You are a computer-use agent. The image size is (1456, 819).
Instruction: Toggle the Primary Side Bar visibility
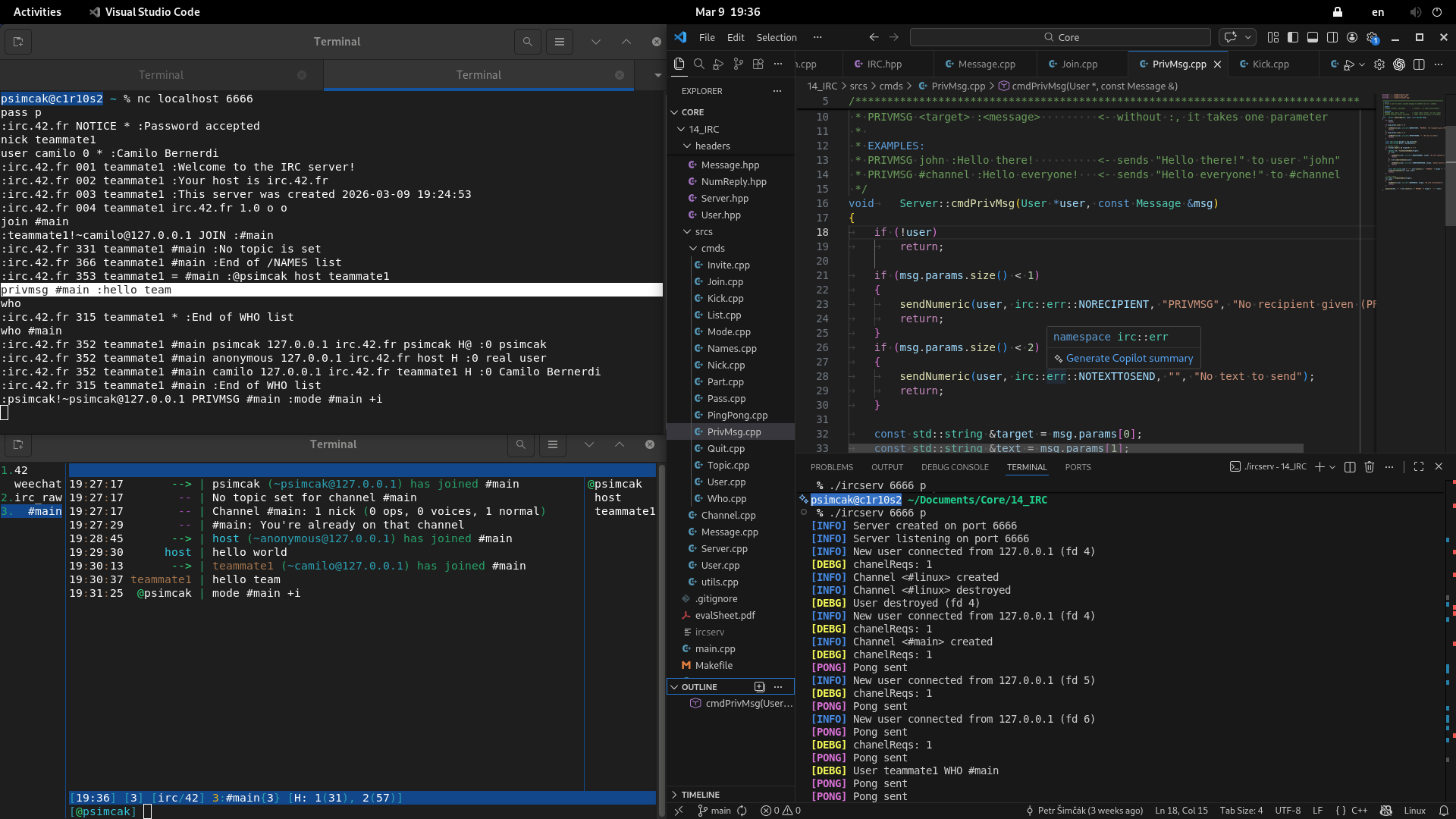(1293, 37)
